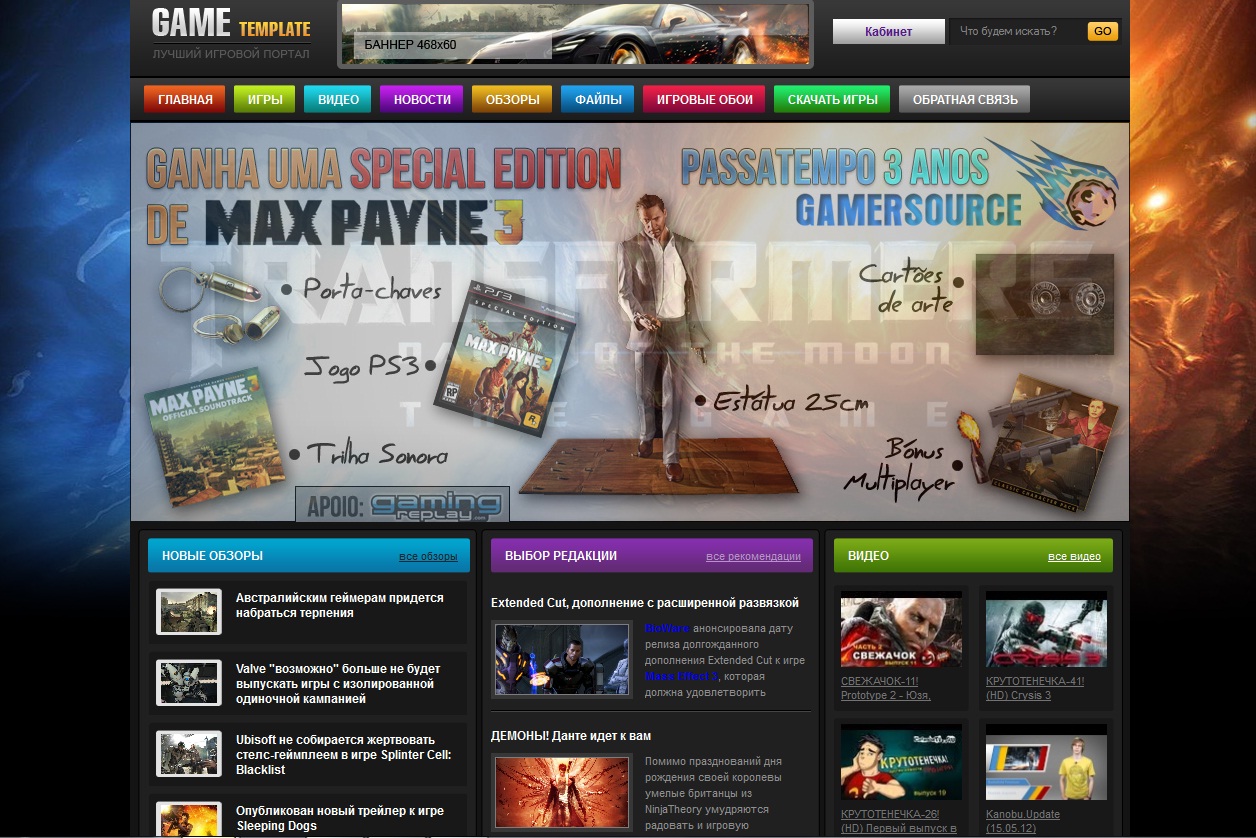Screen dimensions: 1256x838
Task: Follow the 'все обзоры' link
Action: pos(428,556)
